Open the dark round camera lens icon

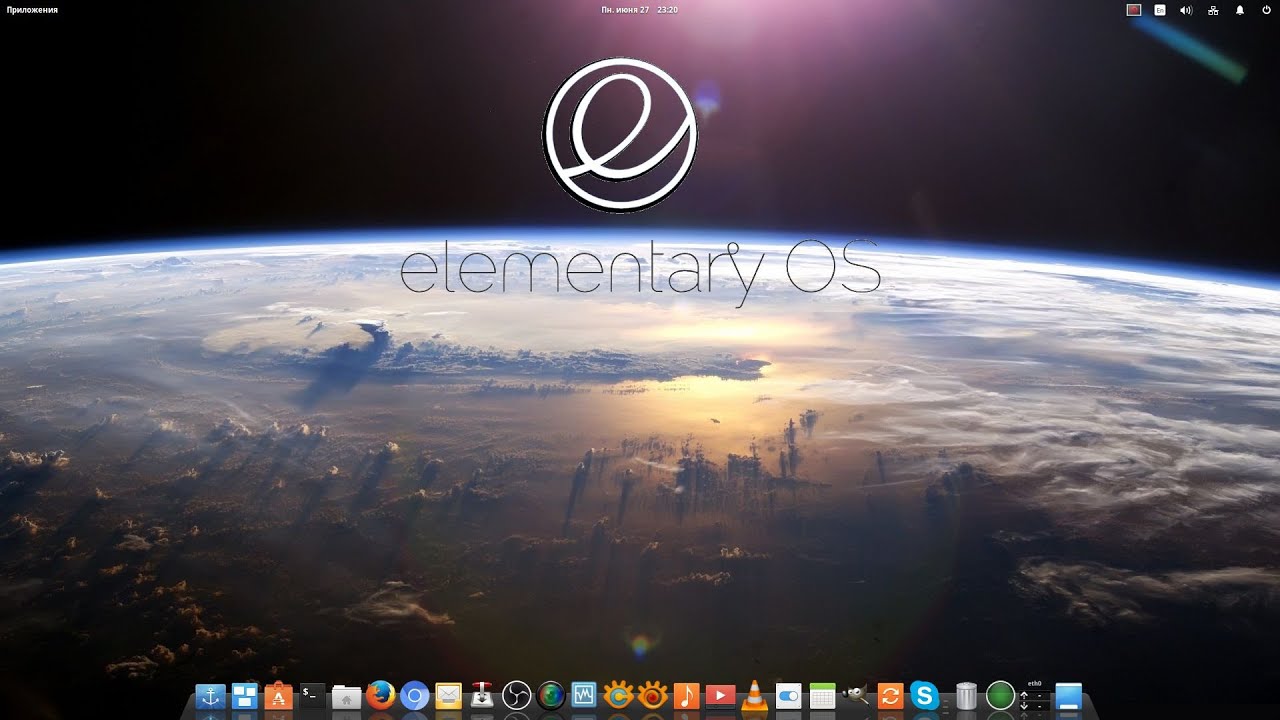coord(550,696)
